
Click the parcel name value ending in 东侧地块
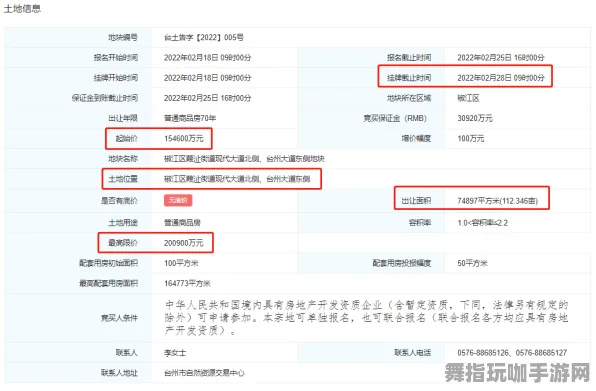(x=244, y=158)
